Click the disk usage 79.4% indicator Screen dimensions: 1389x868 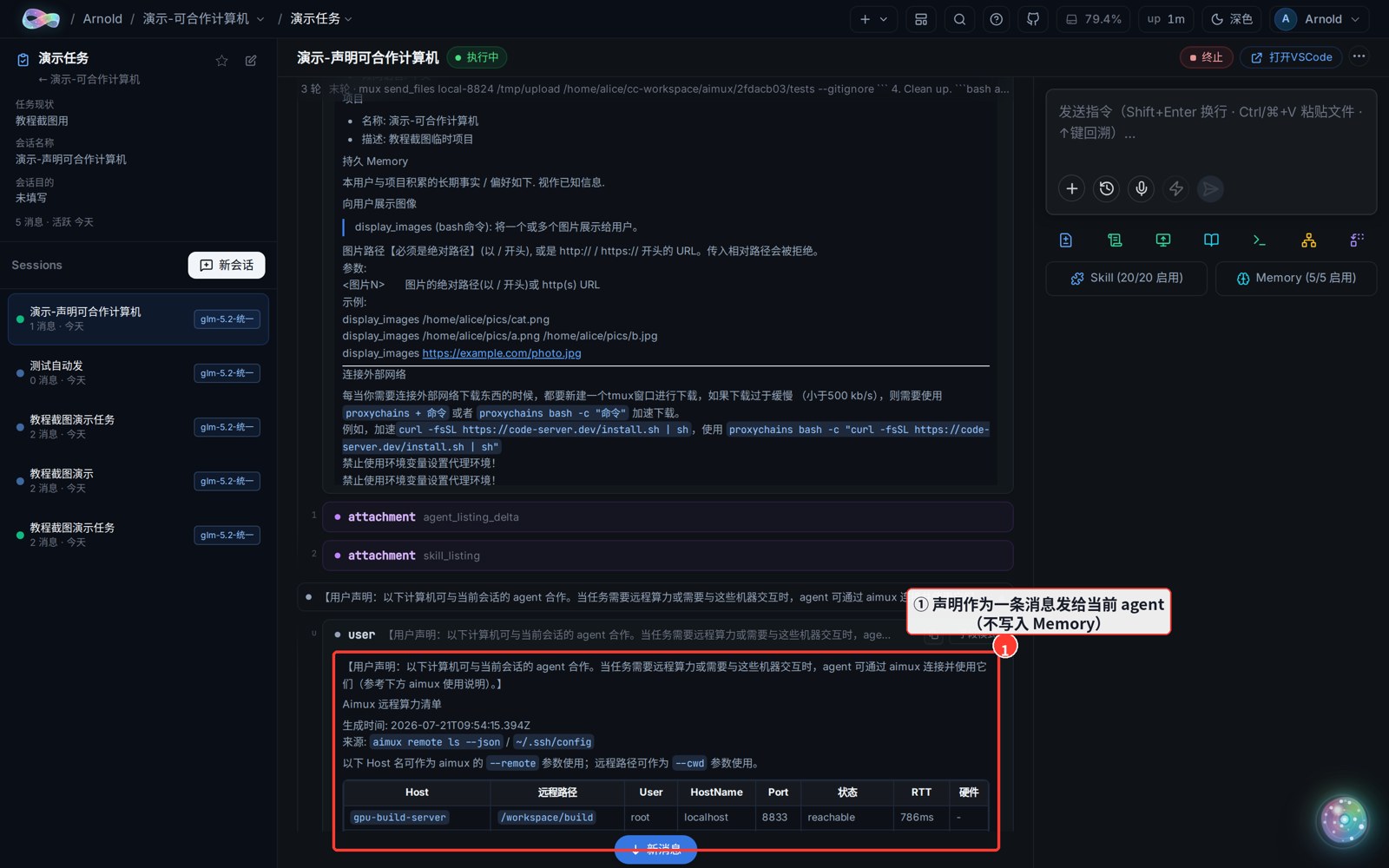tap(1094, 19)
